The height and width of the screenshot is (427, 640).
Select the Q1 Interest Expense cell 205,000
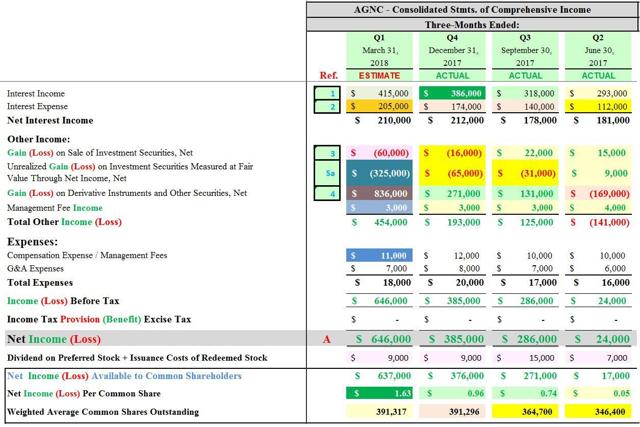(x=379, y=106)
